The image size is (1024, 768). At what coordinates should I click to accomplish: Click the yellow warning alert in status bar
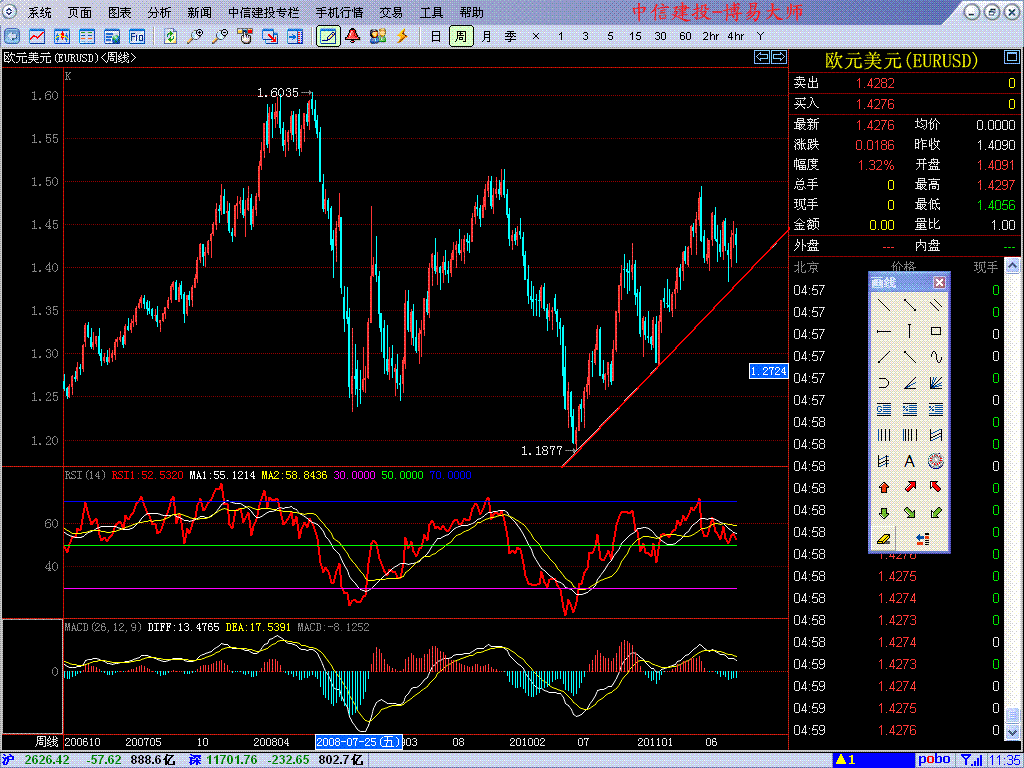pos(846,760)
